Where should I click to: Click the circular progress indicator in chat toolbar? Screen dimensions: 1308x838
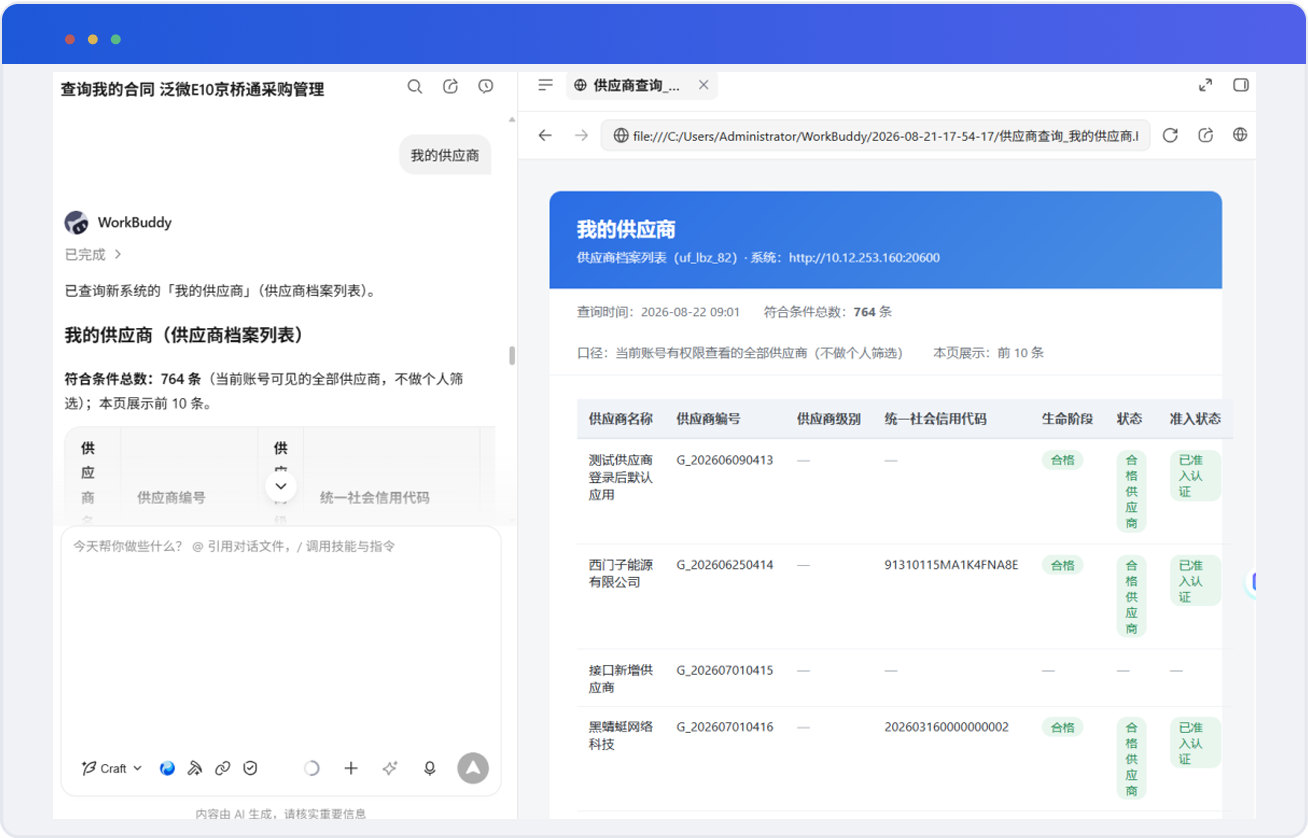tap(312, 768)
